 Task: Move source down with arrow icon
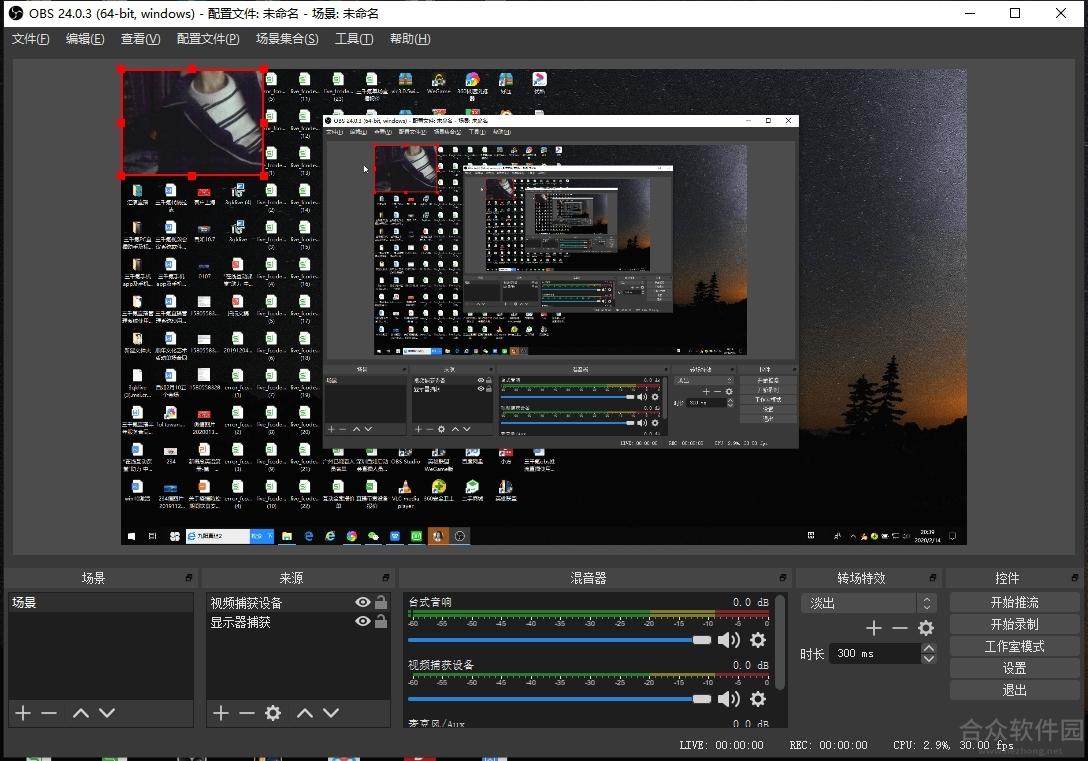331,712
